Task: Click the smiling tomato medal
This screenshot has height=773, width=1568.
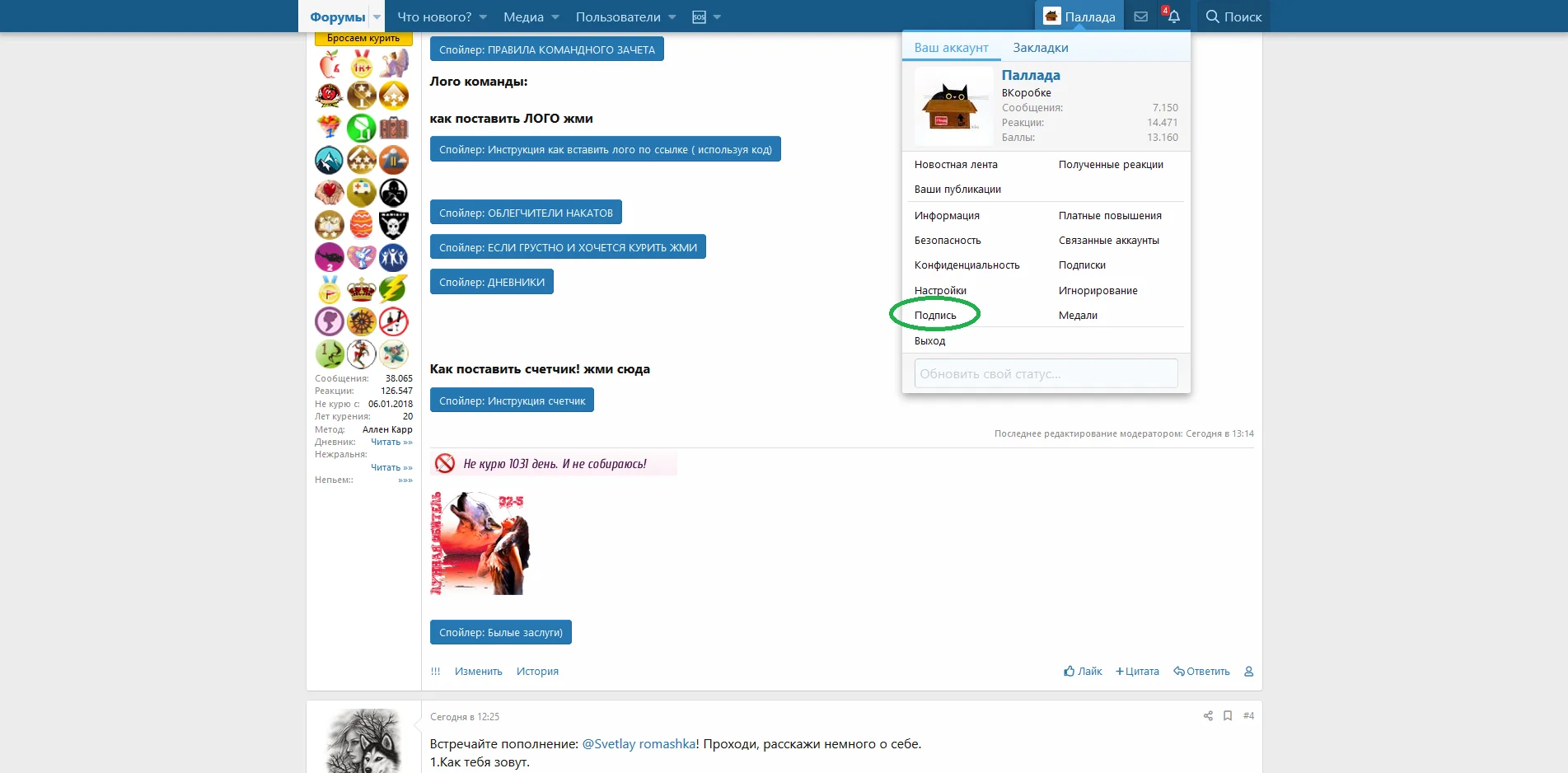Action: [x=330, y=96]
